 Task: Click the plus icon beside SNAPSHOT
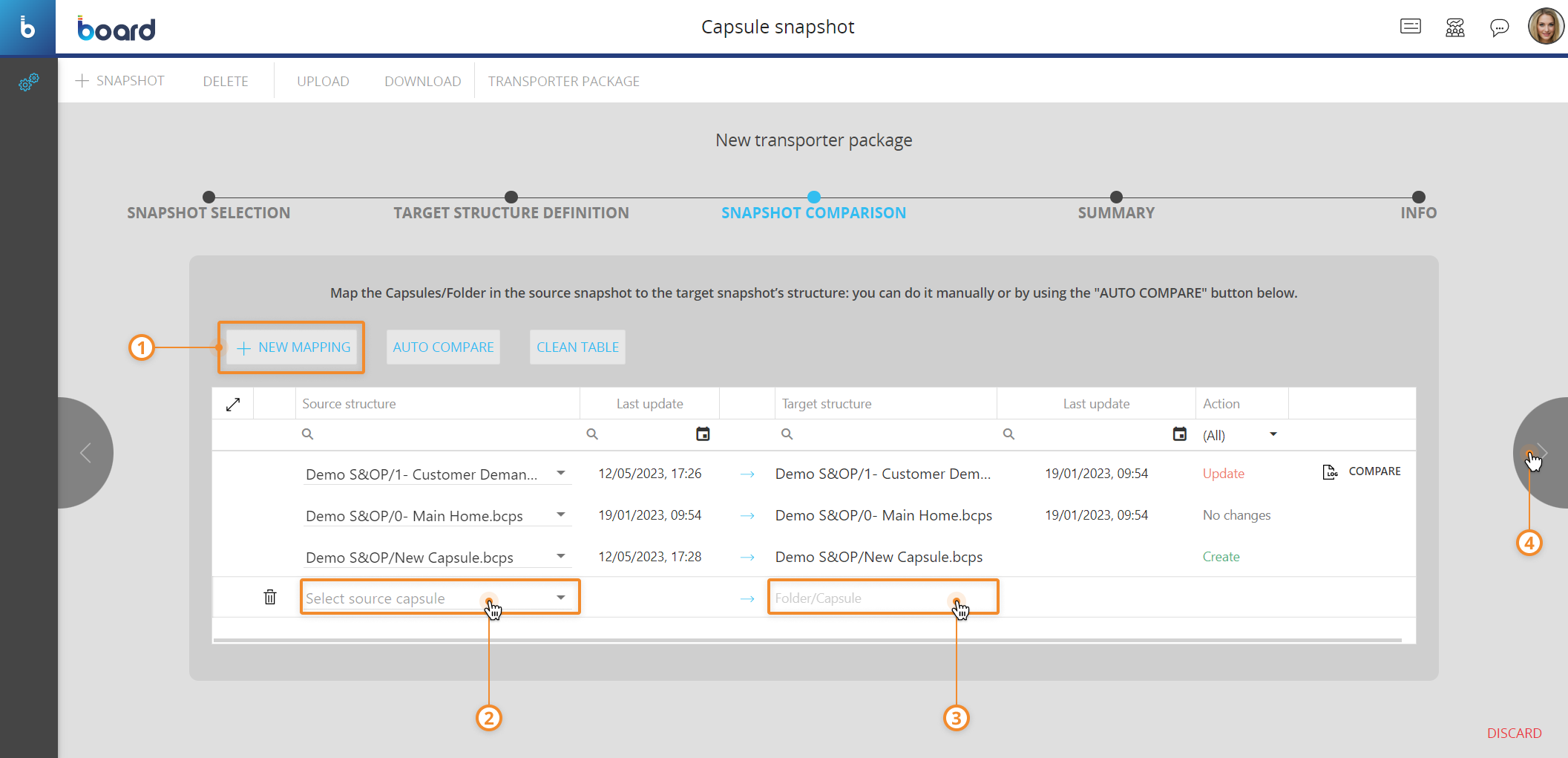coord(82,80)
